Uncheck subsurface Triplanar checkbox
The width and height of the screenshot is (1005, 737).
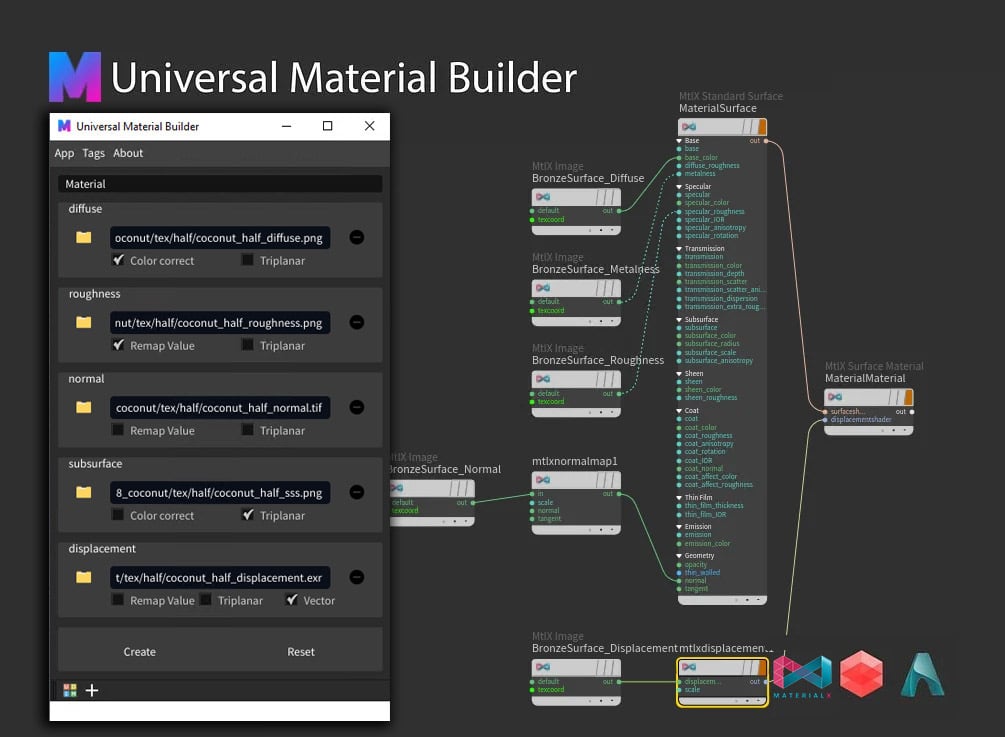point(248,515)
